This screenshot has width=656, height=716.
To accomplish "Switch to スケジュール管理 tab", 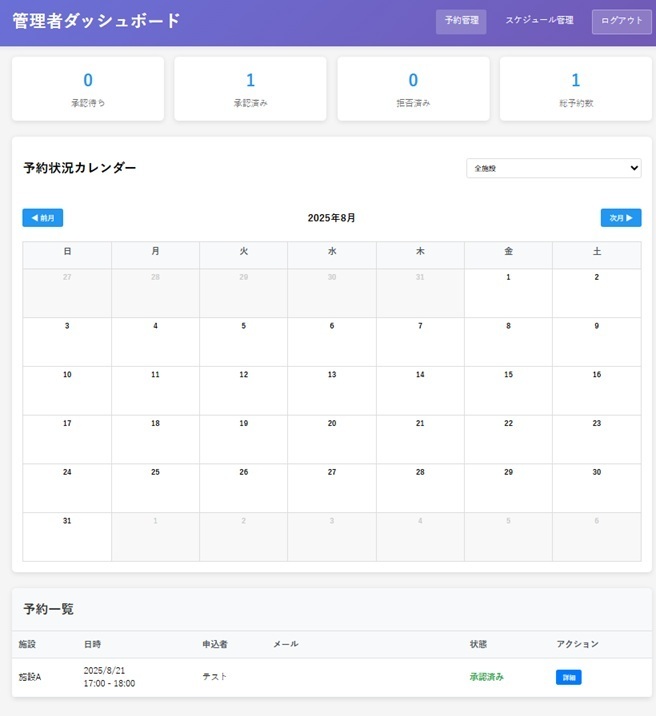I will click(539, 21).
